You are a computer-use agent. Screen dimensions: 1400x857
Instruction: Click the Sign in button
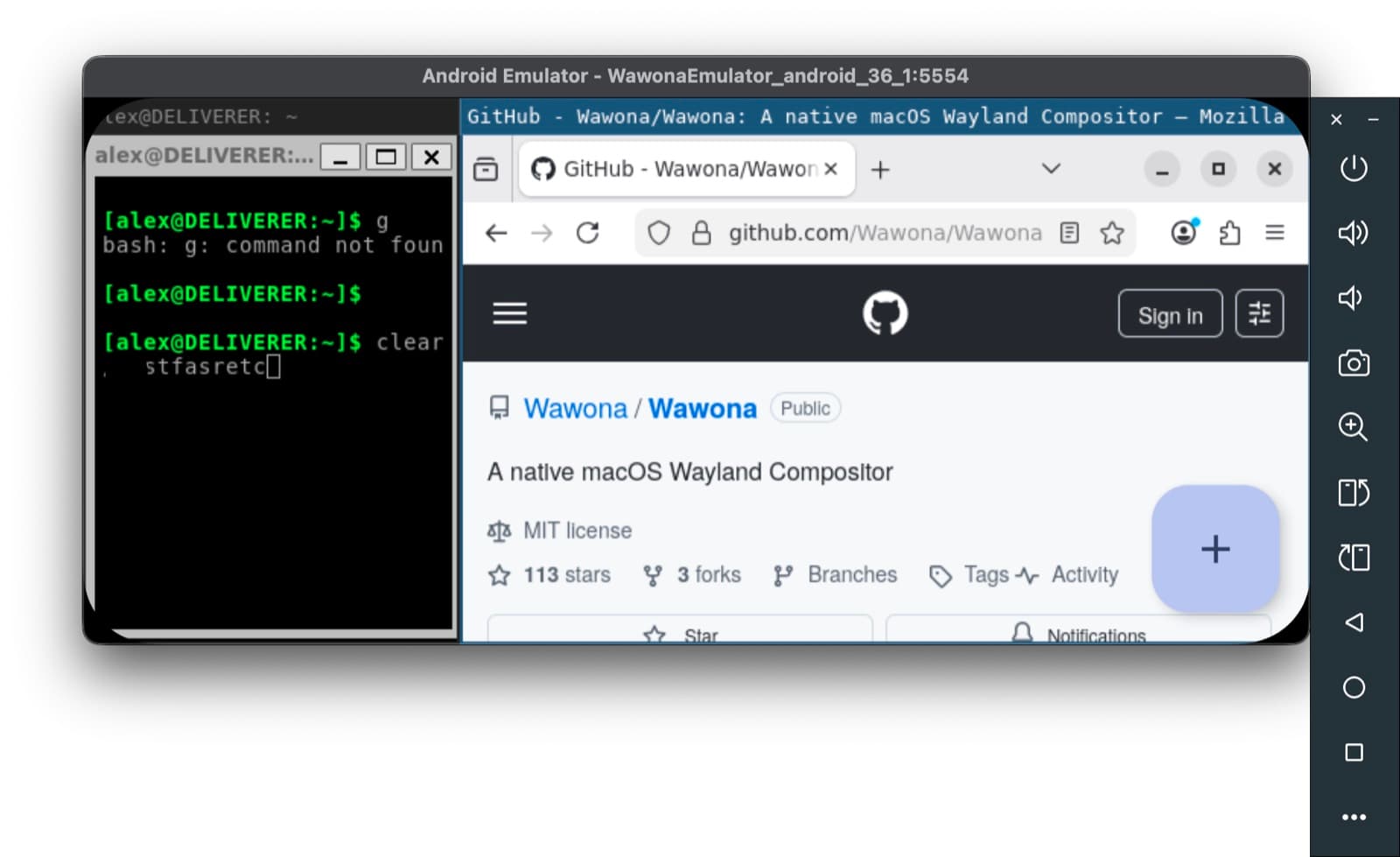[x=1171, y=313]
